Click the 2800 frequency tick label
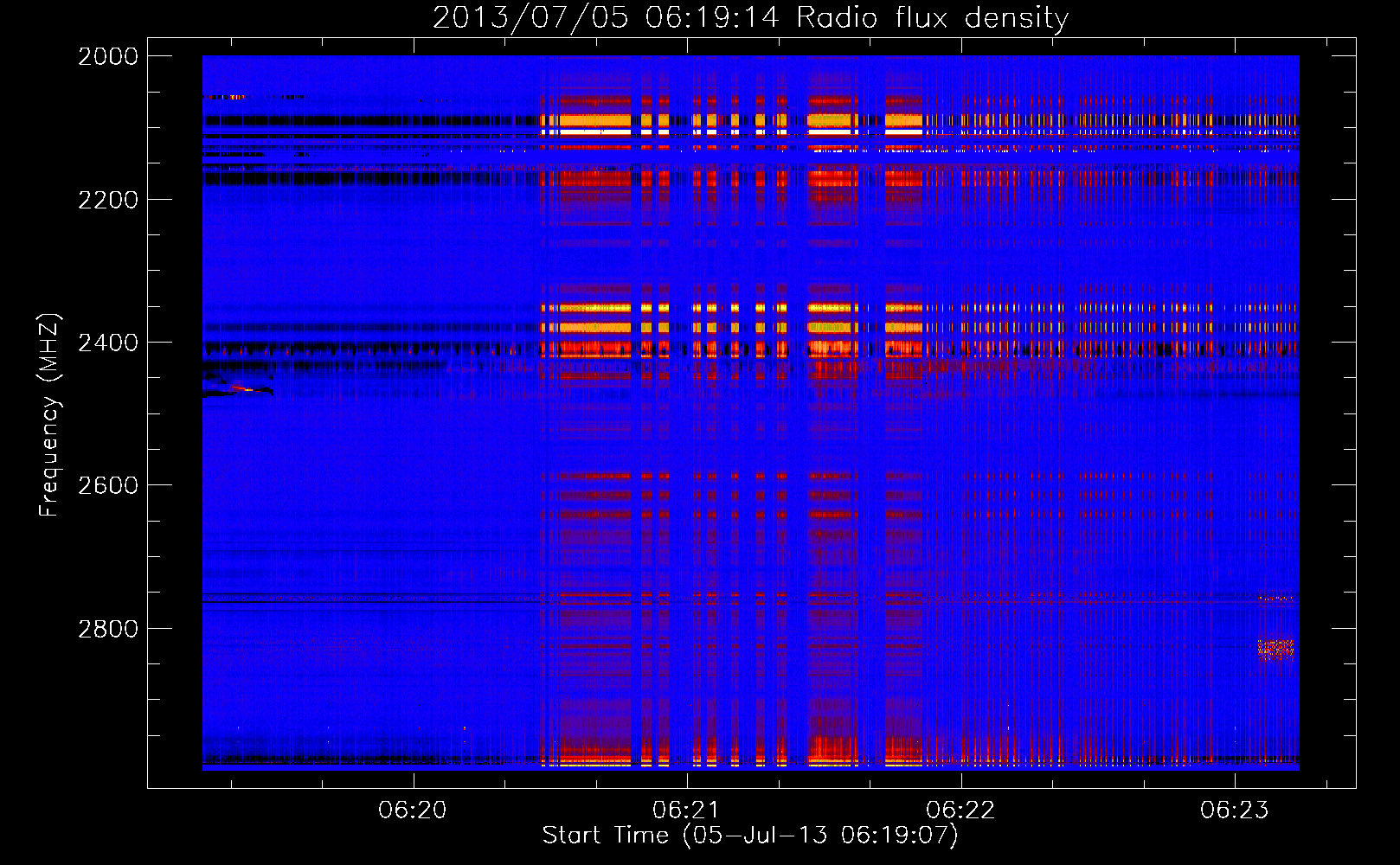 pyautogui.click(x=108, y=629)
